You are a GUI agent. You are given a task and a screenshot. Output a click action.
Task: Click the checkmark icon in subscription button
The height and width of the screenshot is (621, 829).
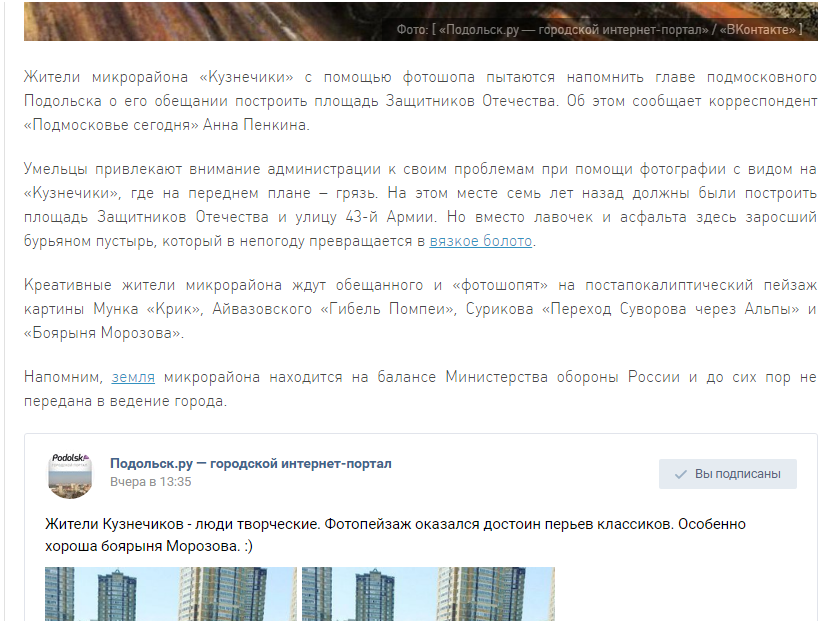coord(680,474)
